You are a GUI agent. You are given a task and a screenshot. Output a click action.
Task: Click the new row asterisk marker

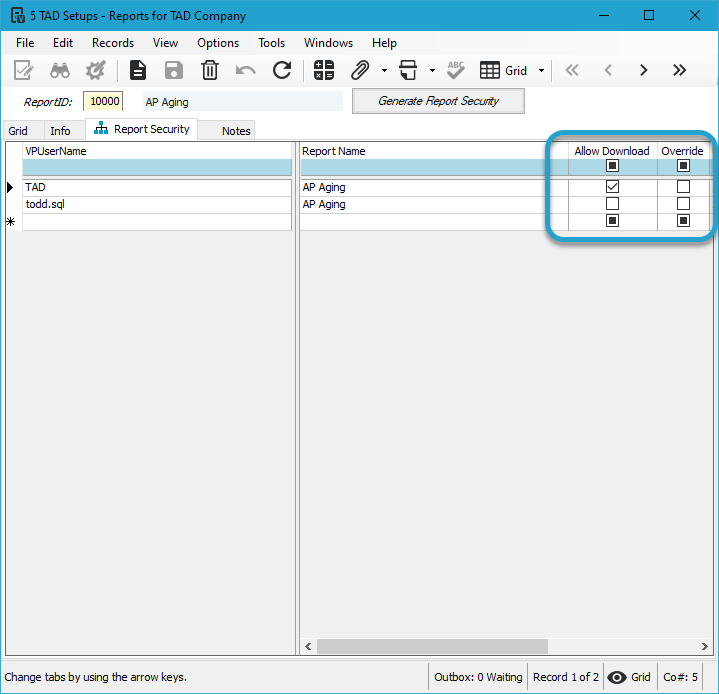click(x=11, y=222)
